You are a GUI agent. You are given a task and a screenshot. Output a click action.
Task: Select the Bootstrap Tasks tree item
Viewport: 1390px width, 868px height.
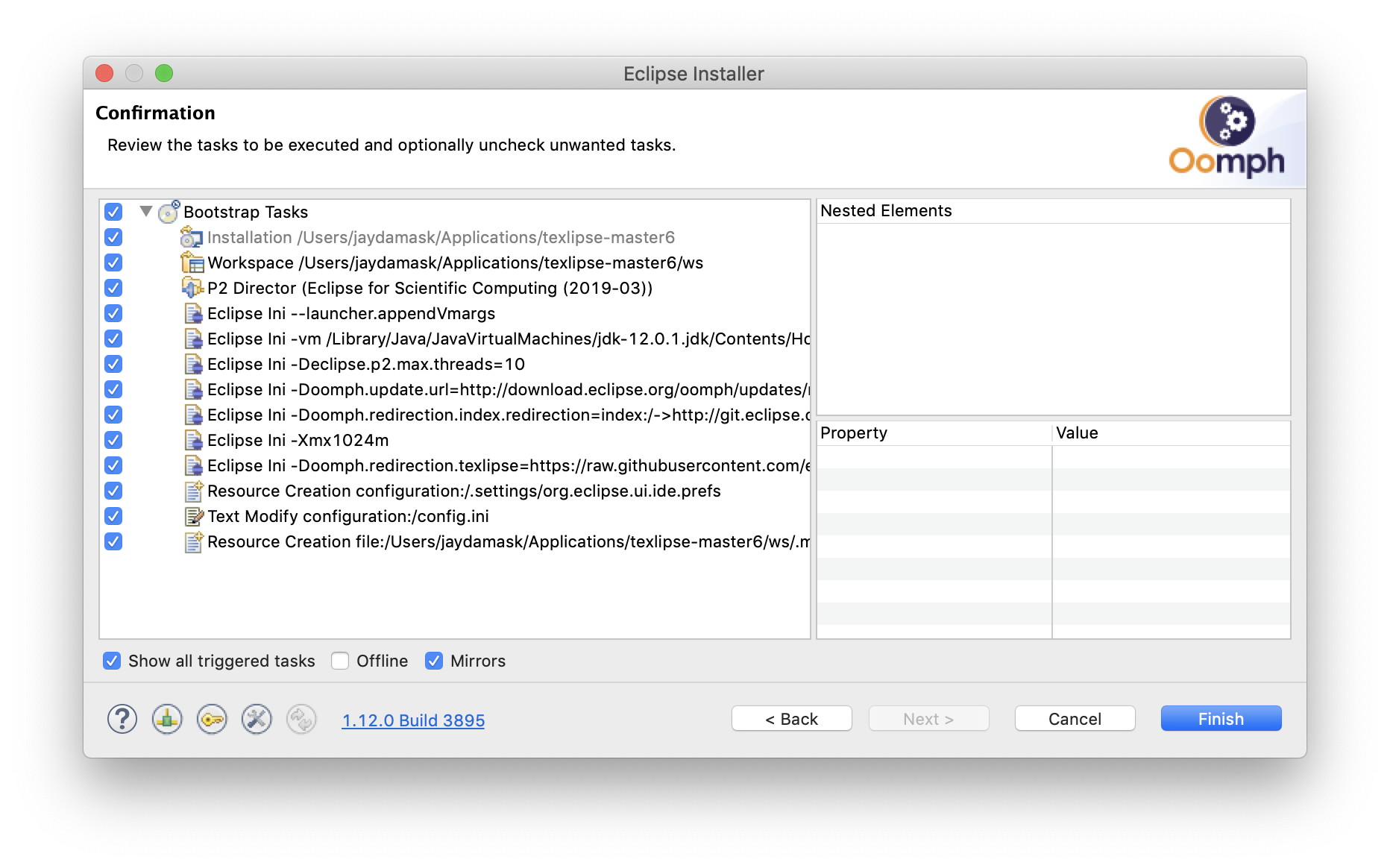pos(246,212)
